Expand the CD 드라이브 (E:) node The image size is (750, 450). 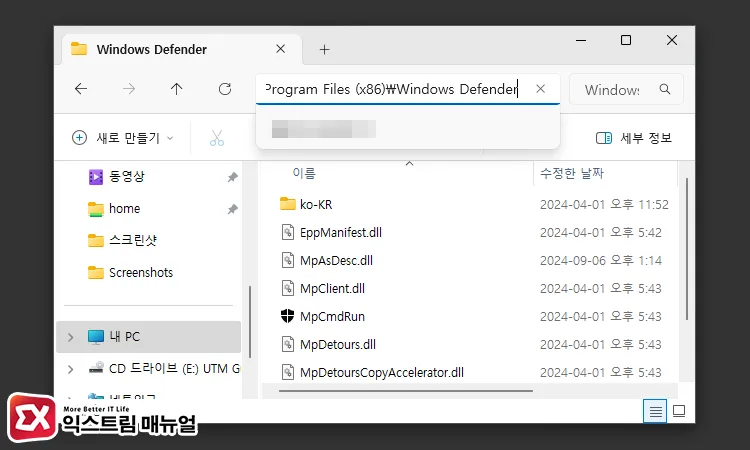click(x=71, y=369)
